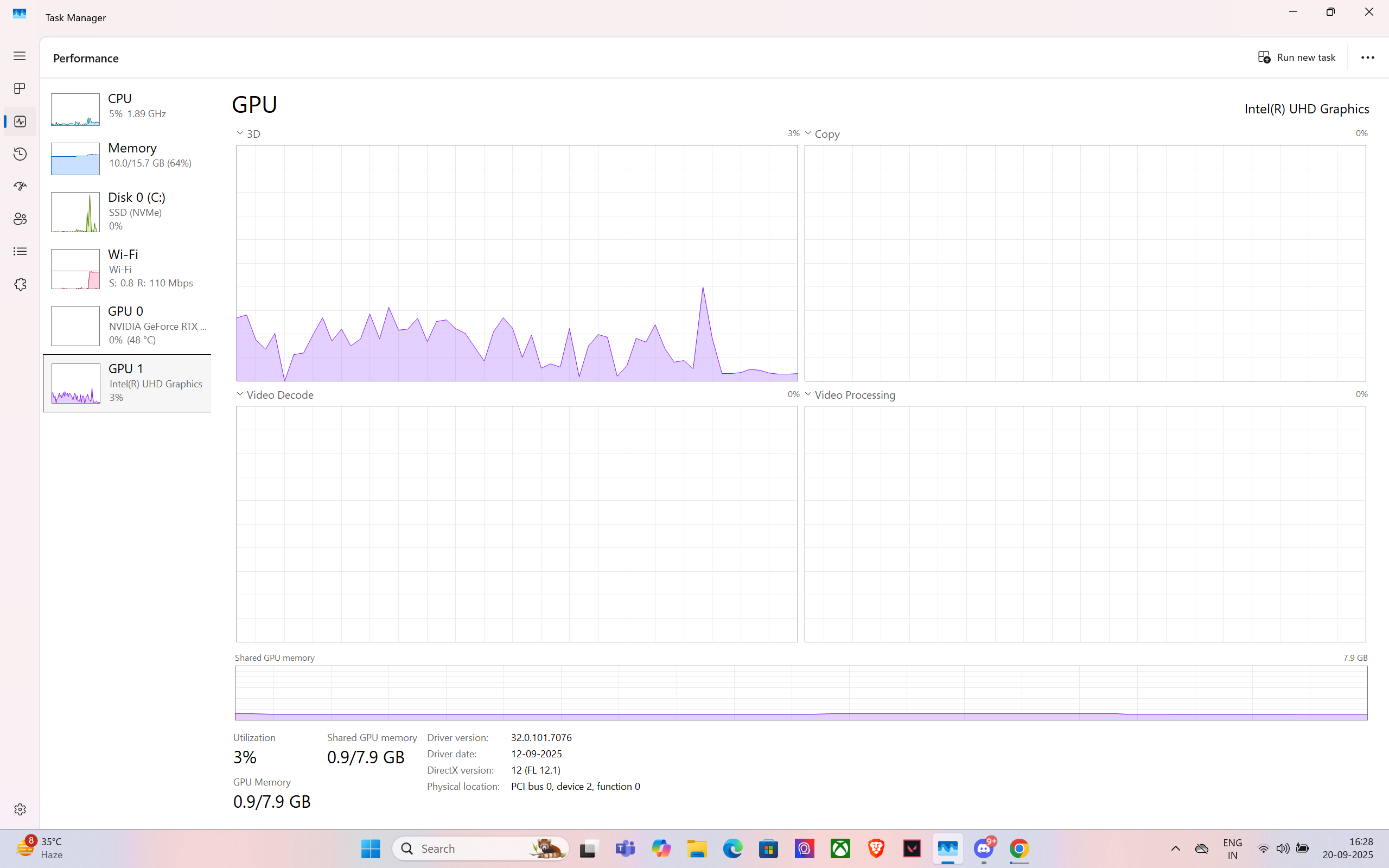This screenshot has width=1389, height=868.
Task: Click the Run new task button
Action: pyautogui.click(x=1297, y=58)
